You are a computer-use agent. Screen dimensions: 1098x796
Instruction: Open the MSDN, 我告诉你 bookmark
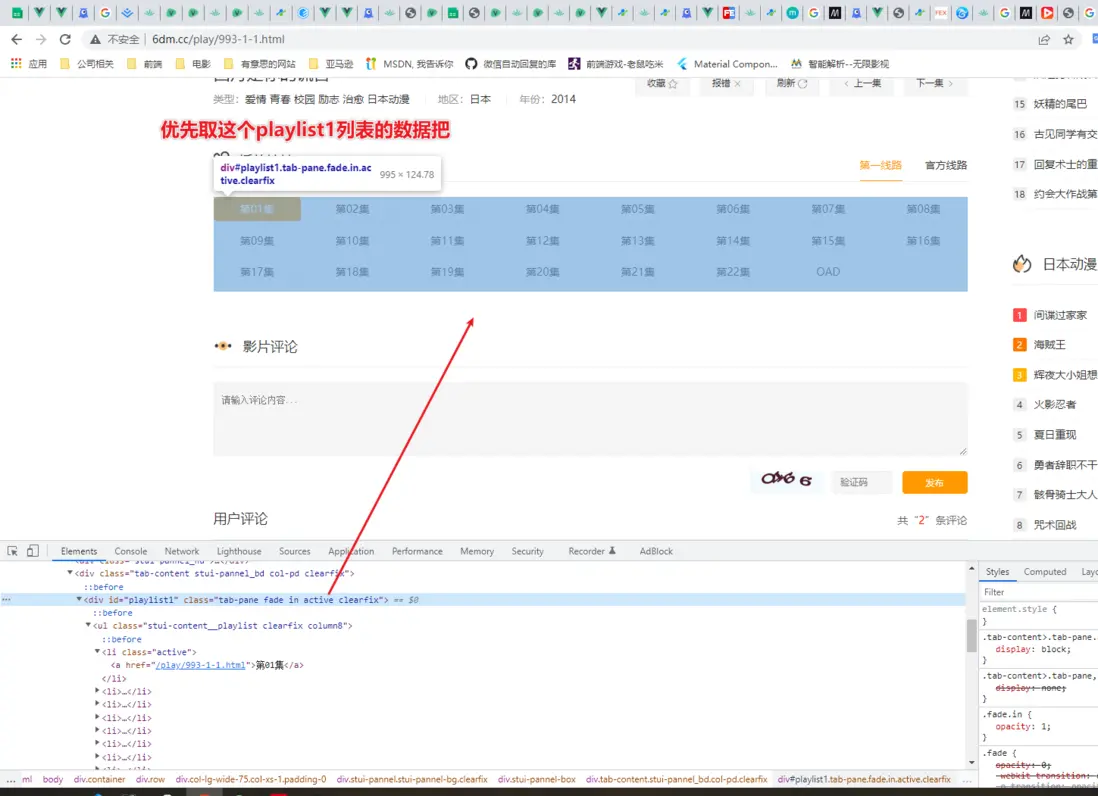point(409,64)
